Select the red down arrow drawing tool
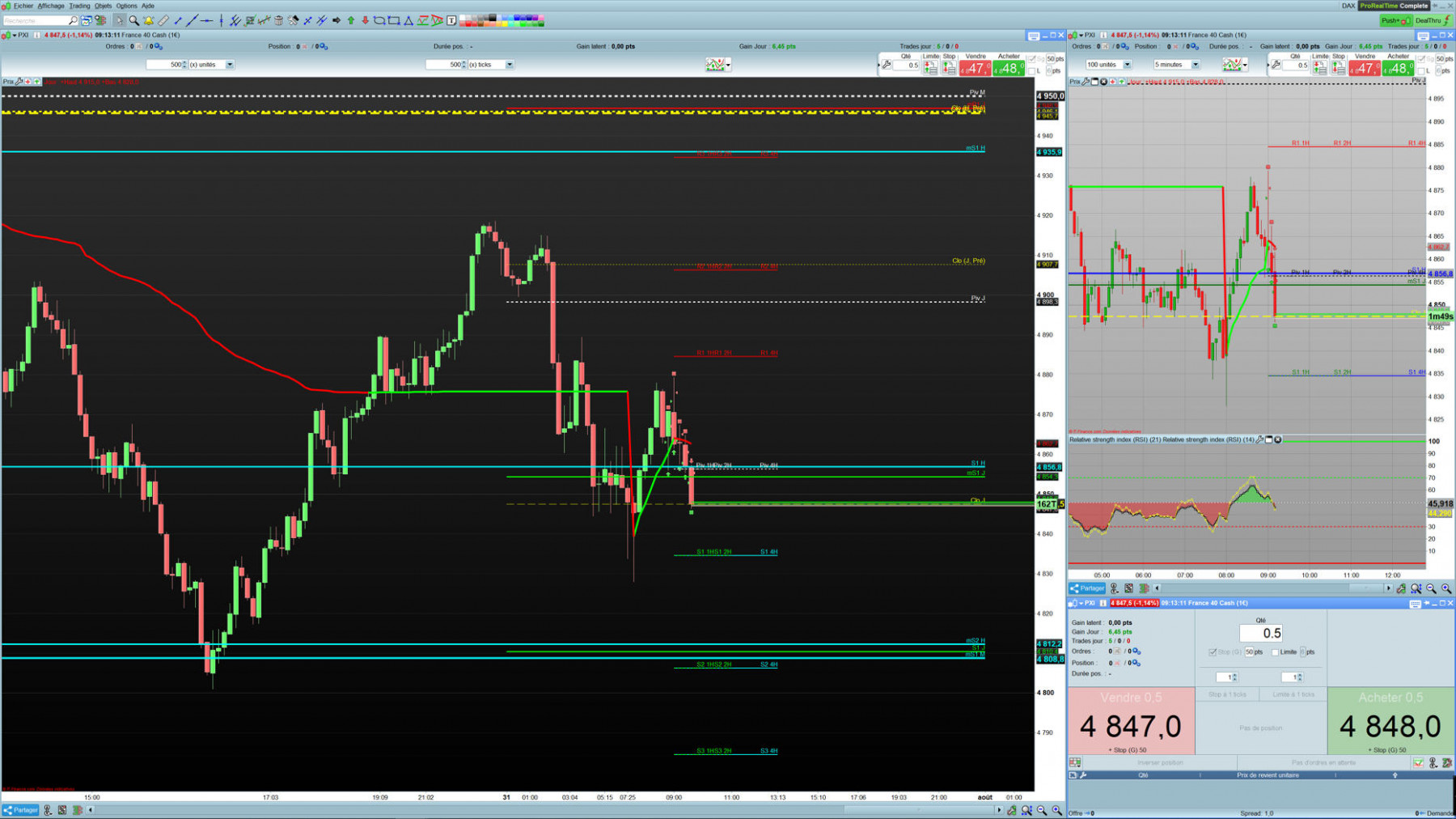This screenshot has width=1456, height=819. (365, 20)
